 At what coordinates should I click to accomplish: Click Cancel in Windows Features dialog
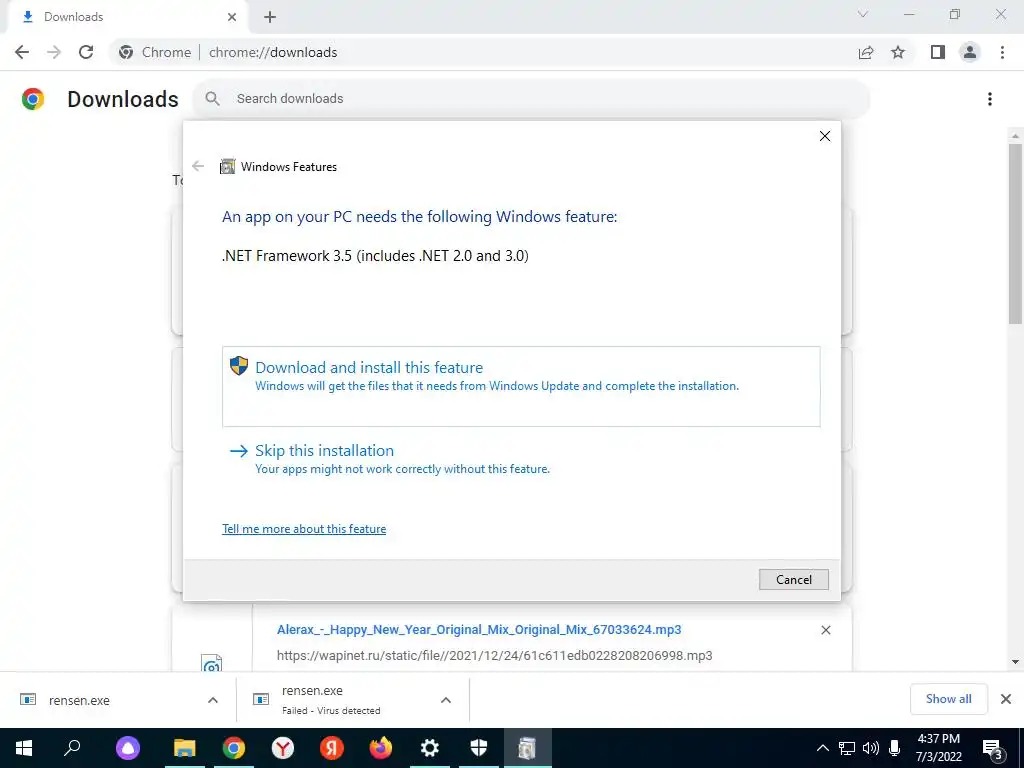(793, 579)
